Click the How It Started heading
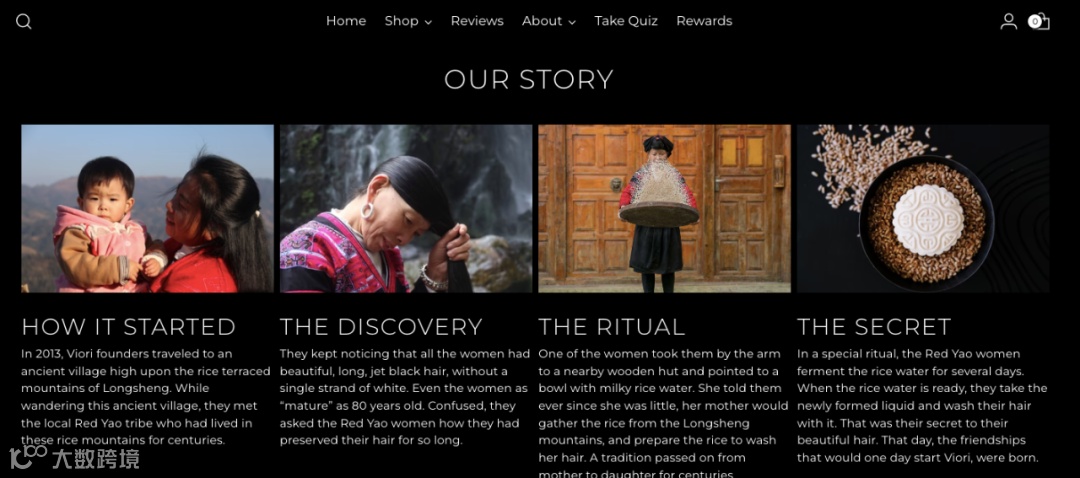This screenshot has width=1080, height=478. point(129,326)
